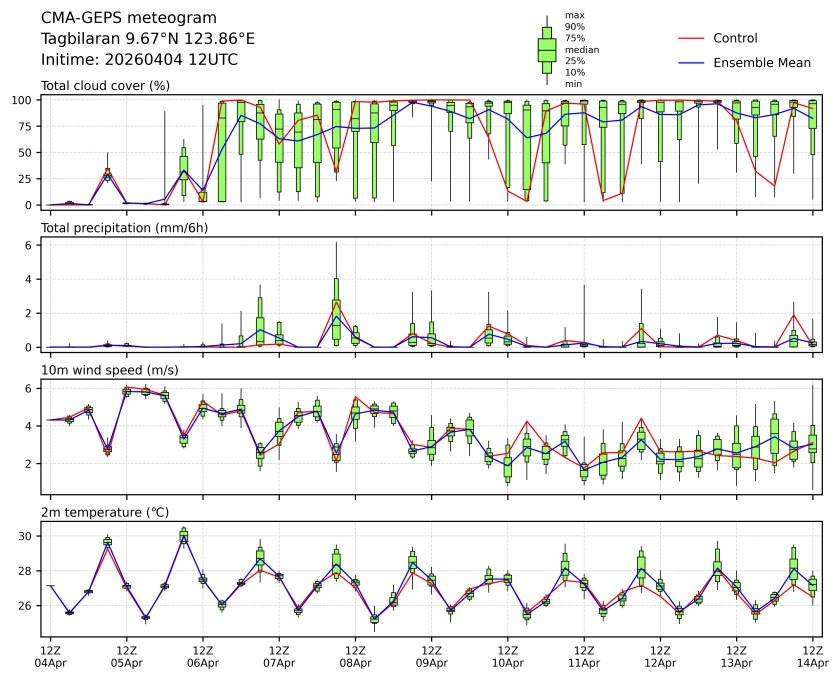Click the Tagbilaran location coordinates text
The image size is (840, 680).
[x=148, y=39]
